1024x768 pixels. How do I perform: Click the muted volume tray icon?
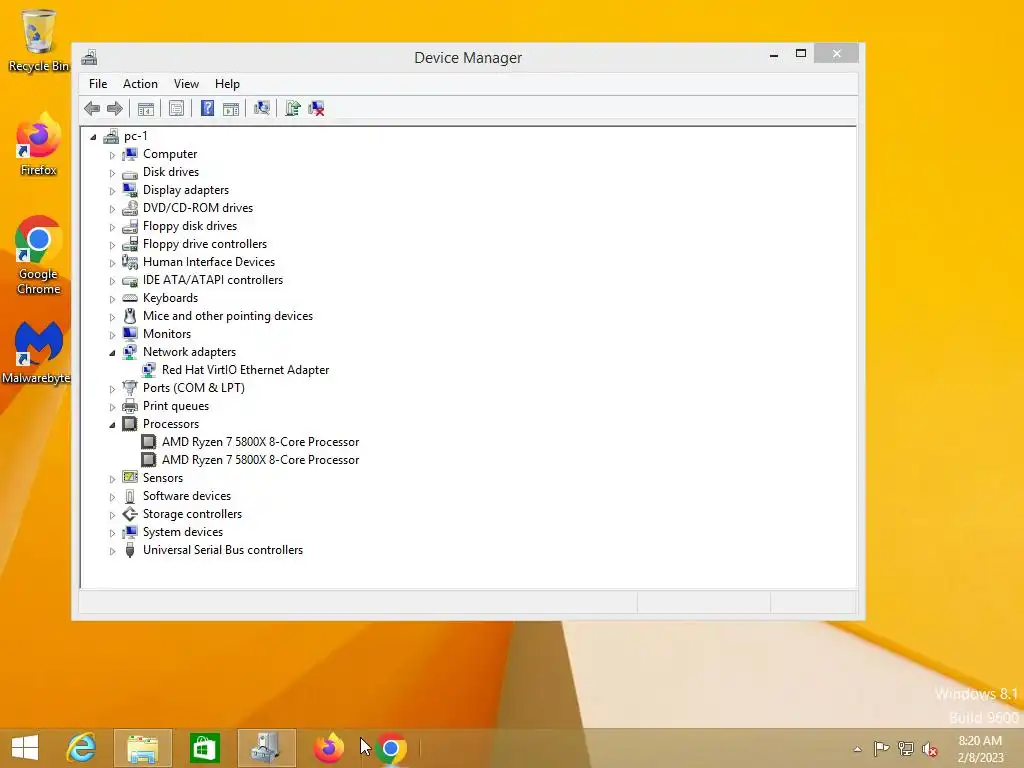[x=929, y=749]
